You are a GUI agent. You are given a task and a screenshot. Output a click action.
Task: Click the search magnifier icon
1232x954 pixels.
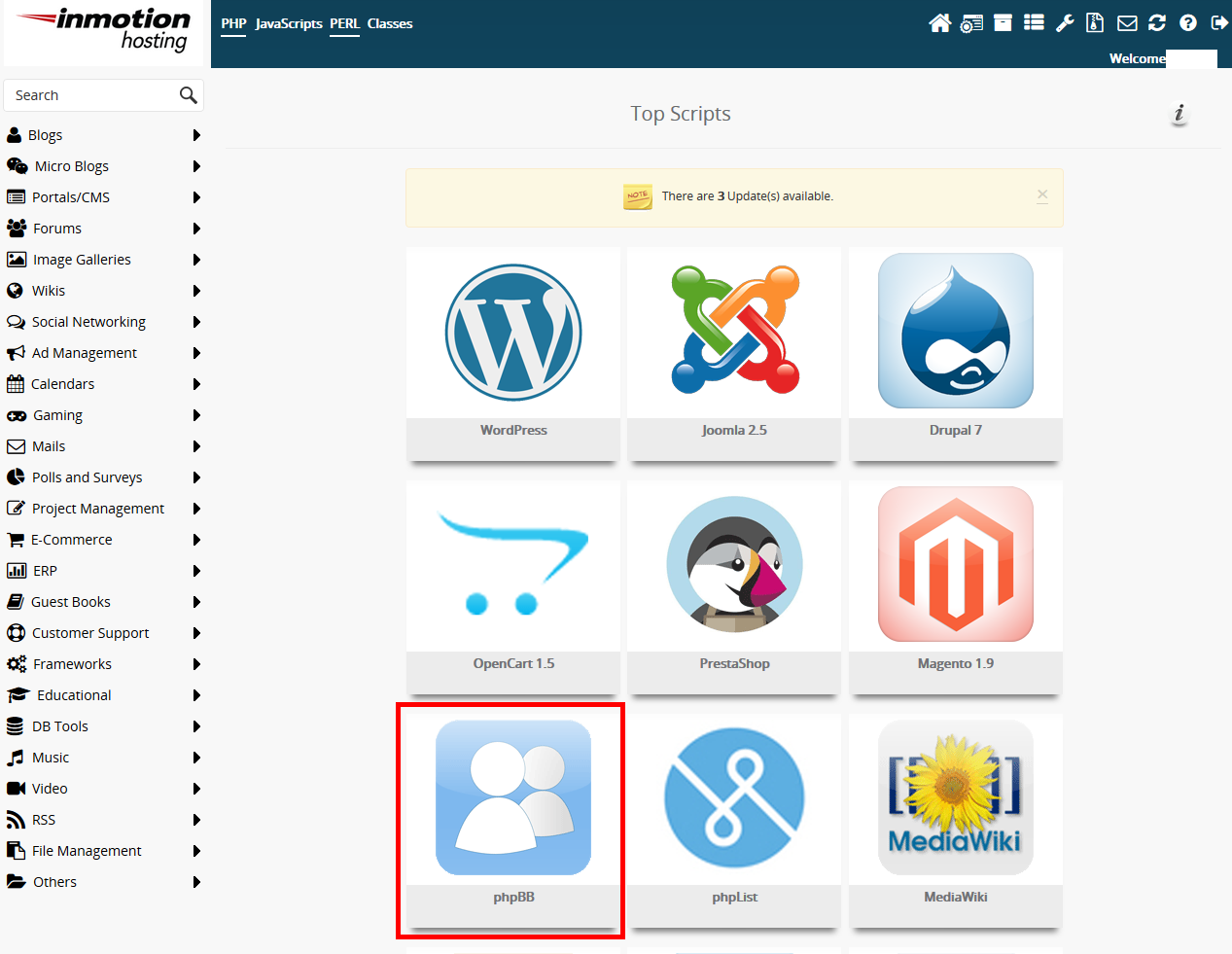pyautogui.click(x=188, y=95)
